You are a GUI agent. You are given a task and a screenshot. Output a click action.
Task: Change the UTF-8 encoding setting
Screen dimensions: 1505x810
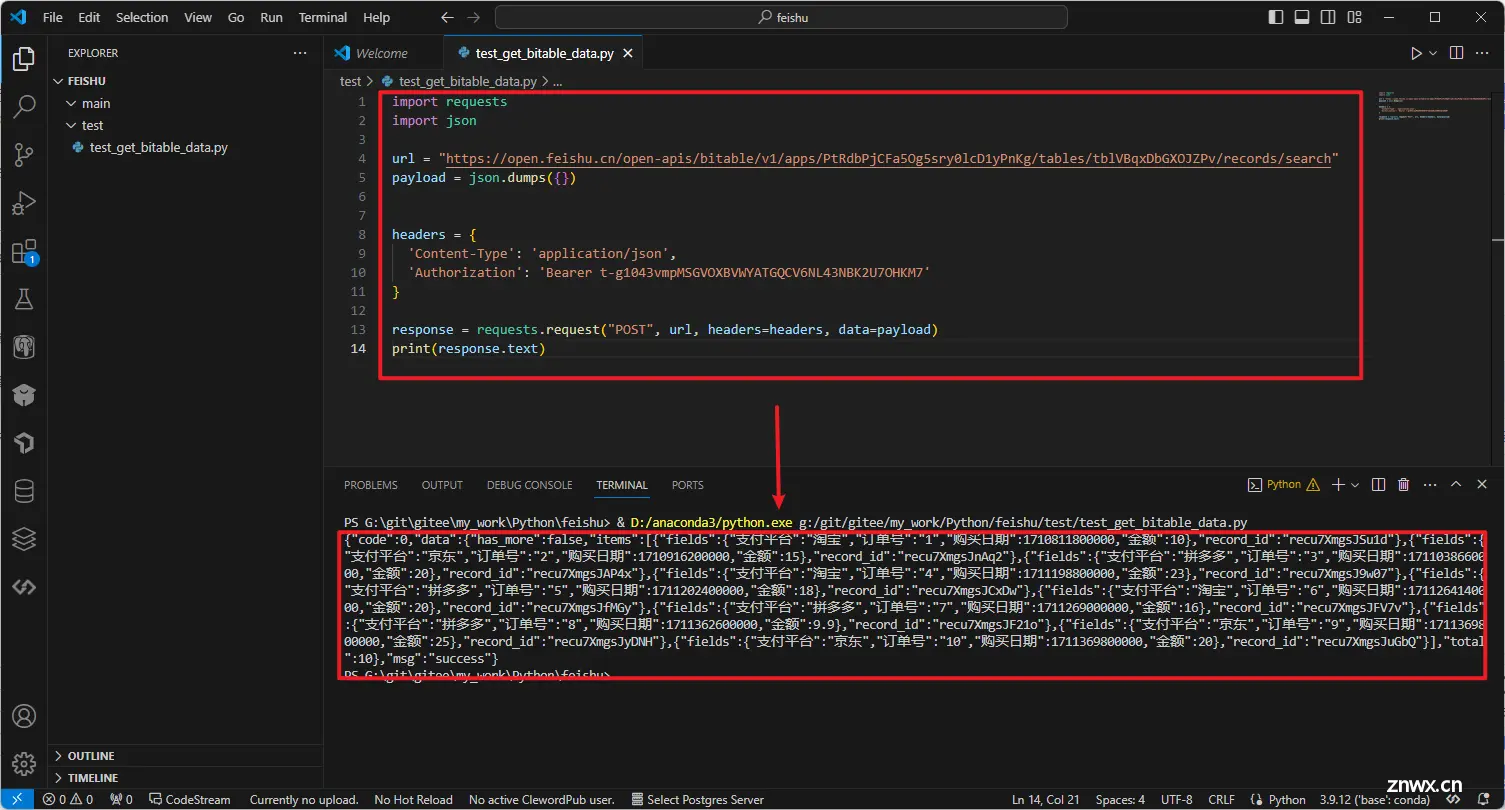tap(1176, 799)
